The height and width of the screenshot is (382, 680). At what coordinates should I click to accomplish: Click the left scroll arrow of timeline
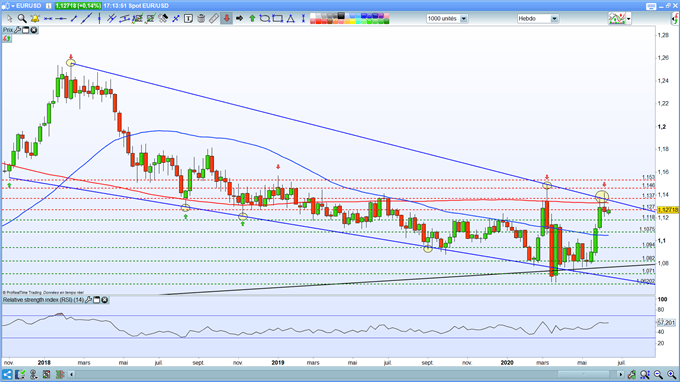(72, 374)
